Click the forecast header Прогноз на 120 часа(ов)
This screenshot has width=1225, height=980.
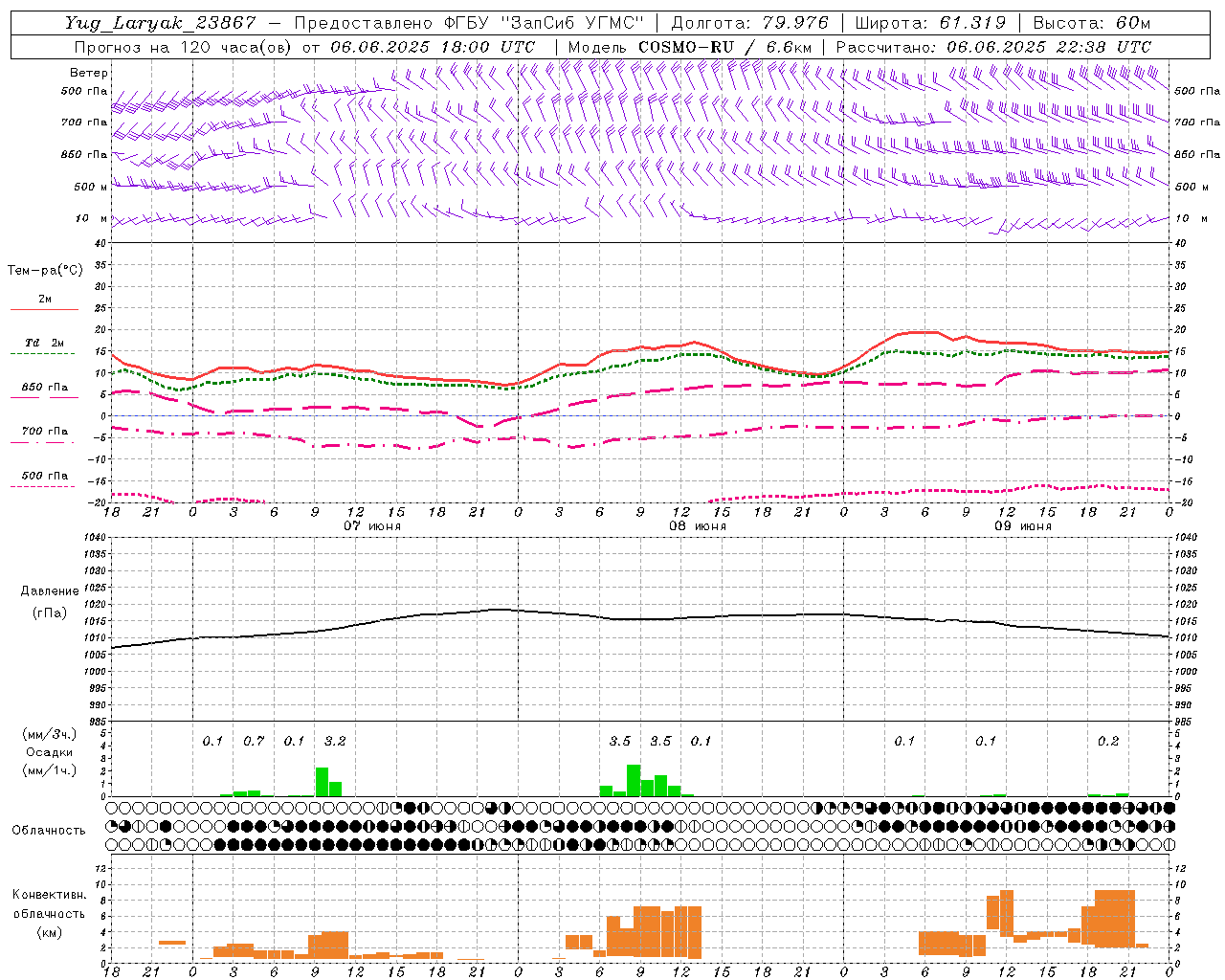184,47
